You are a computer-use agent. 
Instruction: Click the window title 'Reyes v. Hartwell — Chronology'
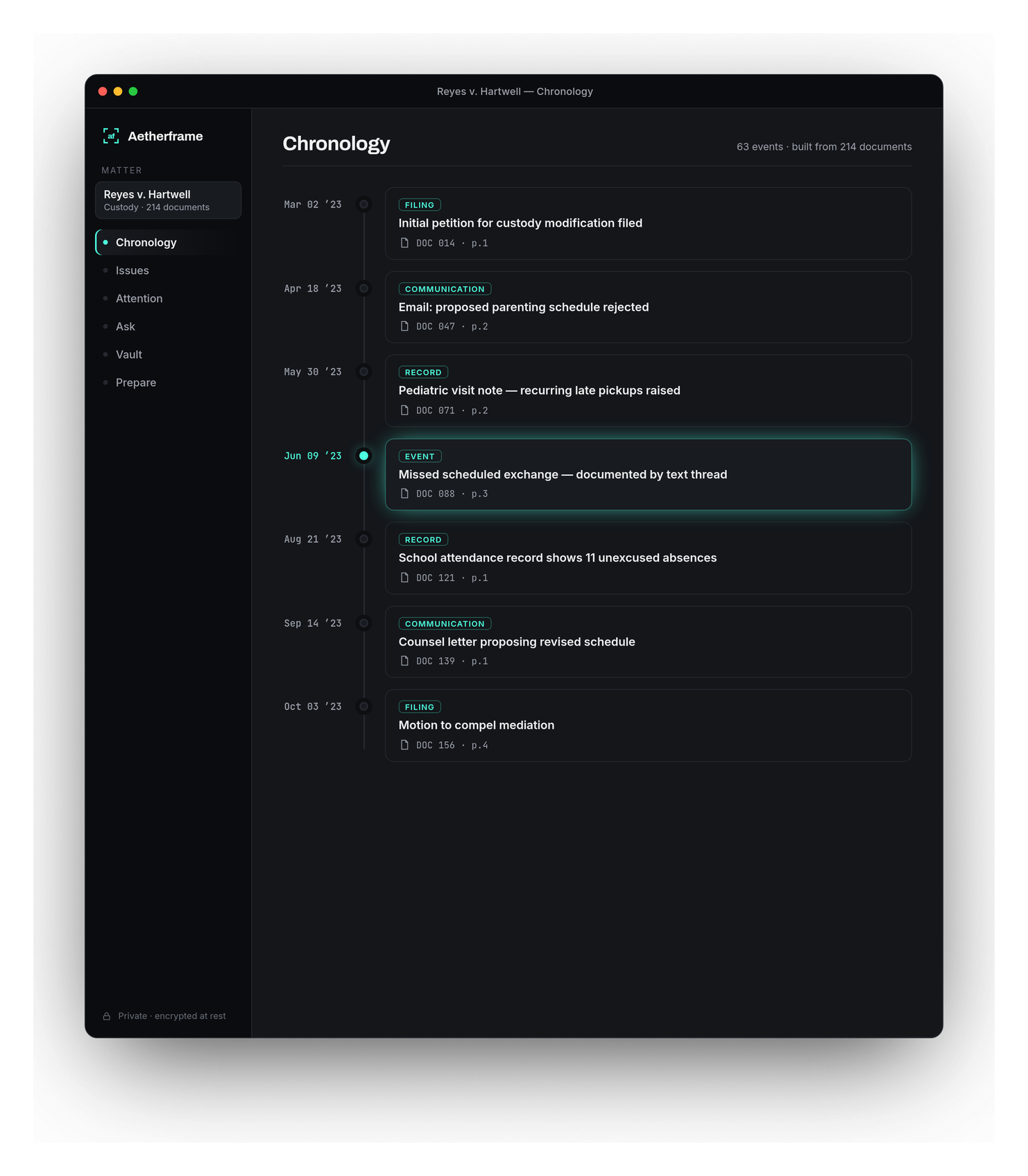(515, 91)
